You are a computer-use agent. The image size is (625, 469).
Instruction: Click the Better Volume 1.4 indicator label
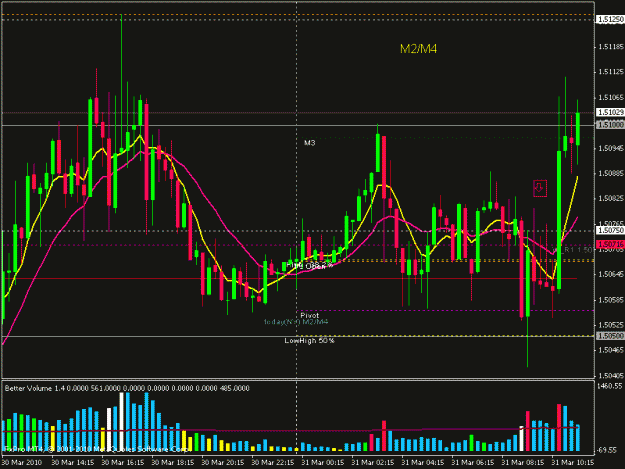[x=127, y=388]
